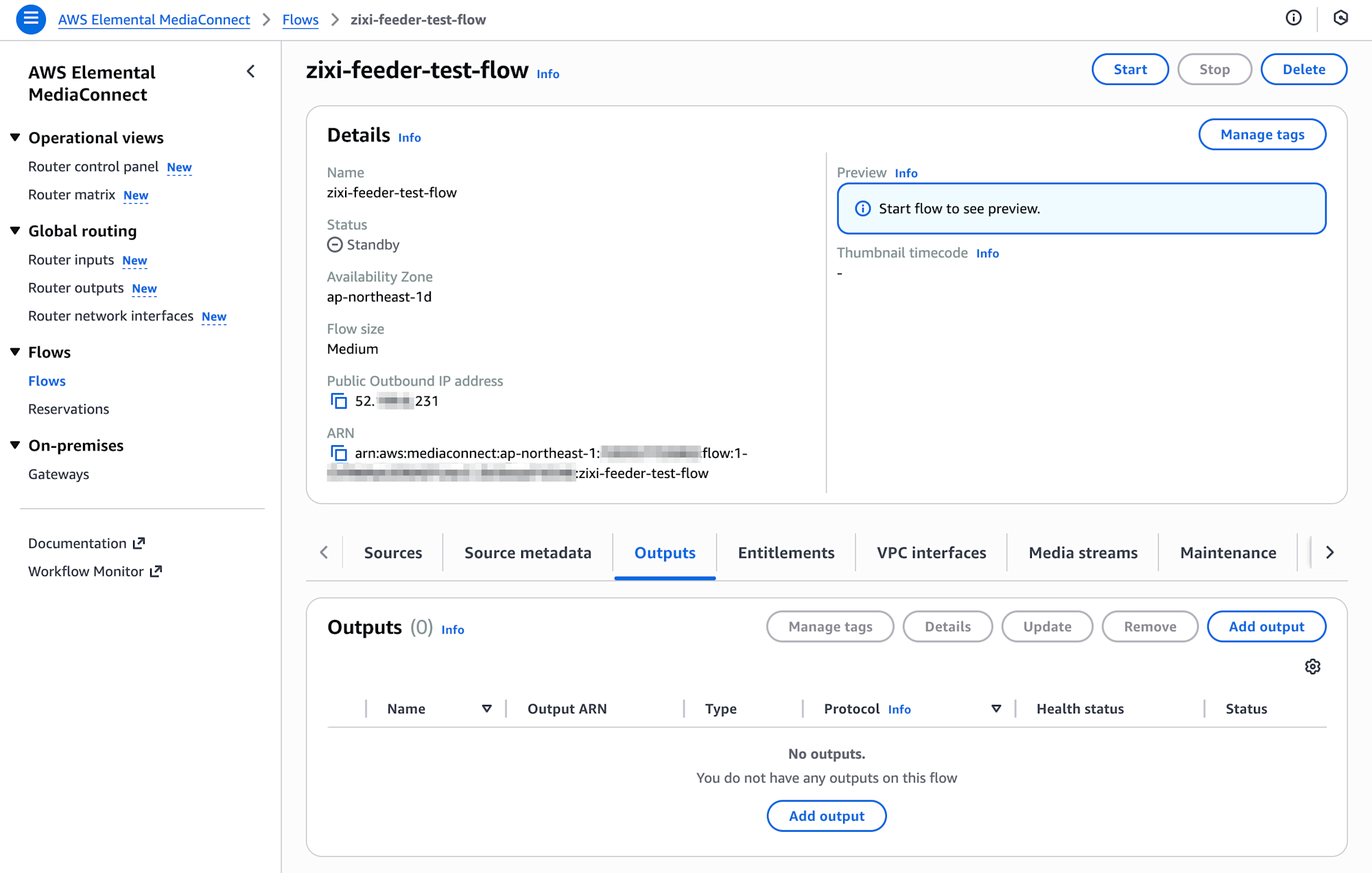This screenshot has width=1372, height=873.
Task: Collapse the On-premises section
Action: pos(15,446)
